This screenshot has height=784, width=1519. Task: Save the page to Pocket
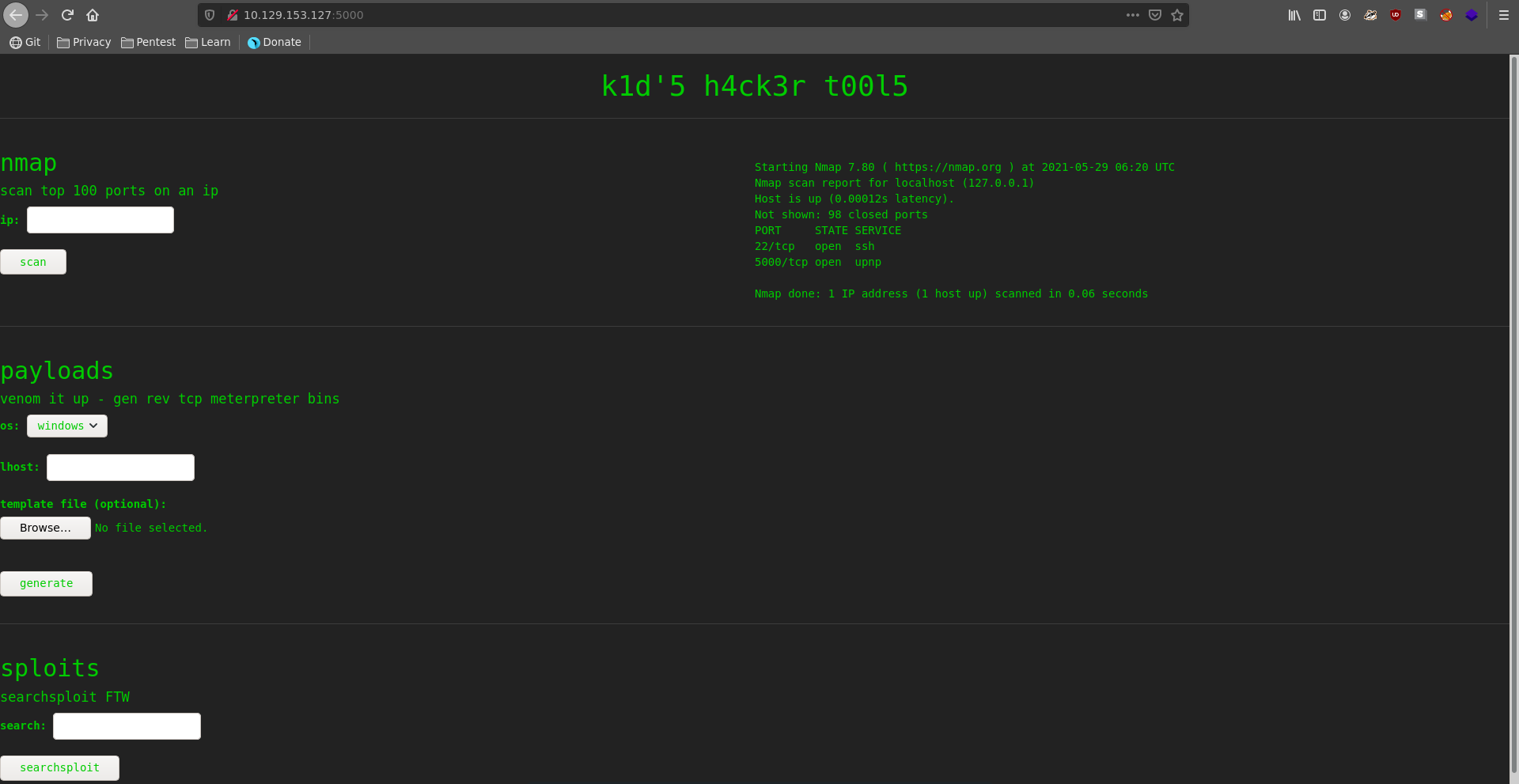coord(1155,15)
